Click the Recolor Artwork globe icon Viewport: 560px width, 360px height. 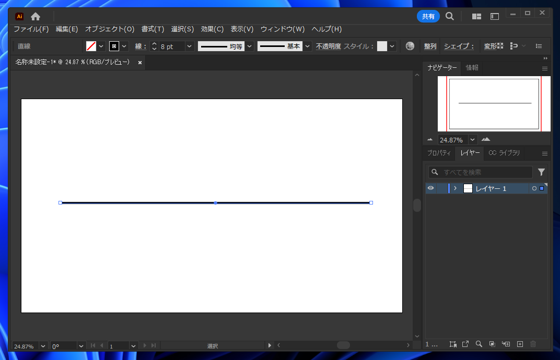(410, 46)
